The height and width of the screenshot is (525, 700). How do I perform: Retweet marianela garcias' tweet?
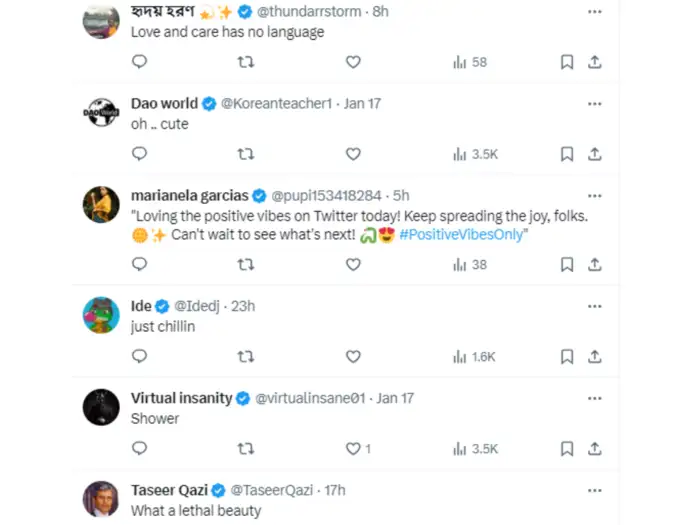pyautogui.click(x=245, y=265)
